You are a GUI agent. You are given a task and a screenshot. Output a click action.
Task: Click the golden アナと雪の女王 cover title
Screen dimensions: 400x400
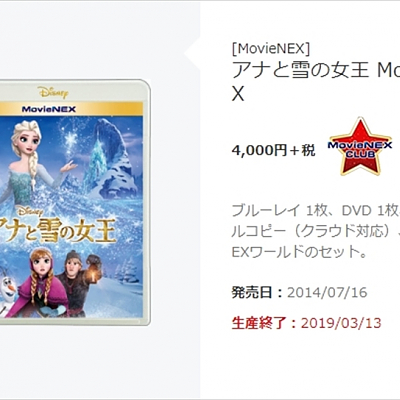(57, 231)
